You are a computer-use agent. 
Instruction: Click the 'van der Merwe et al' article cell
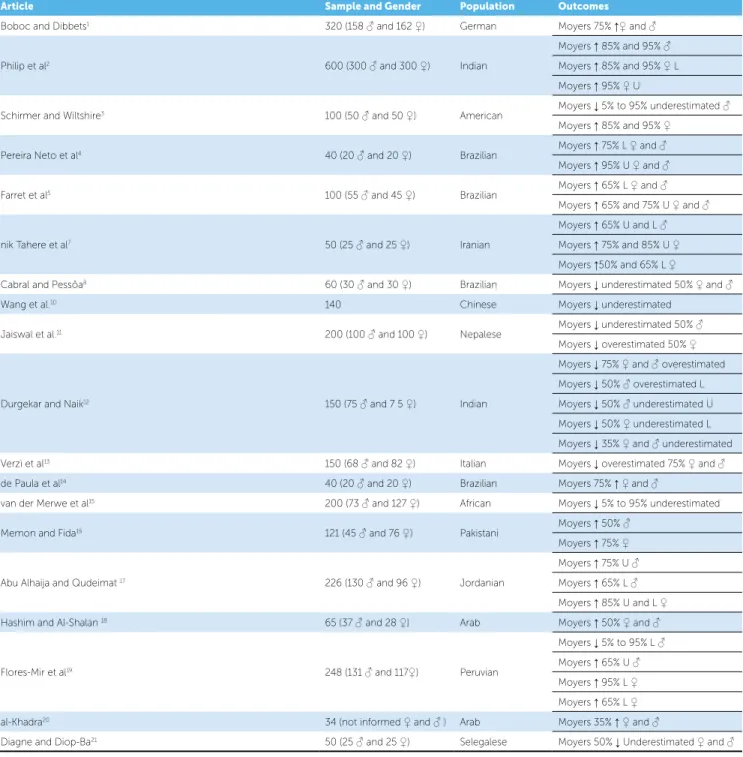point(48,503)
